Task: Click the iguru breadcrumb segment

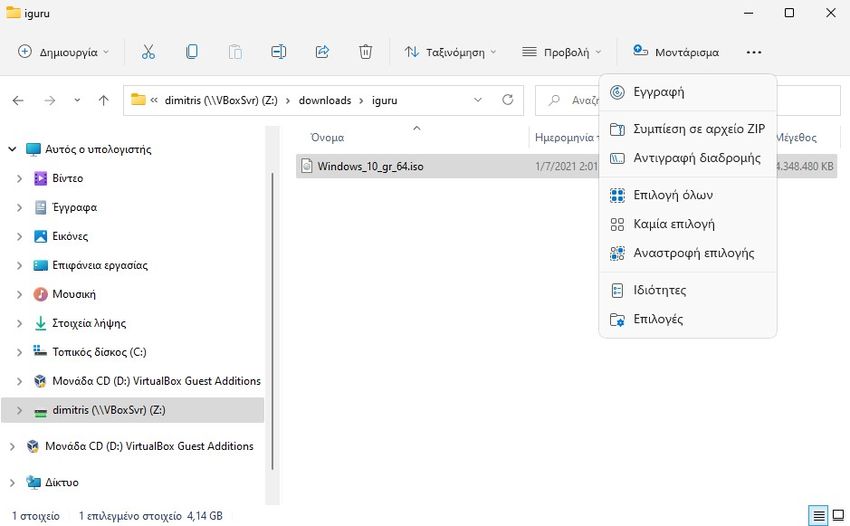Action: click(x=384, y=100)
